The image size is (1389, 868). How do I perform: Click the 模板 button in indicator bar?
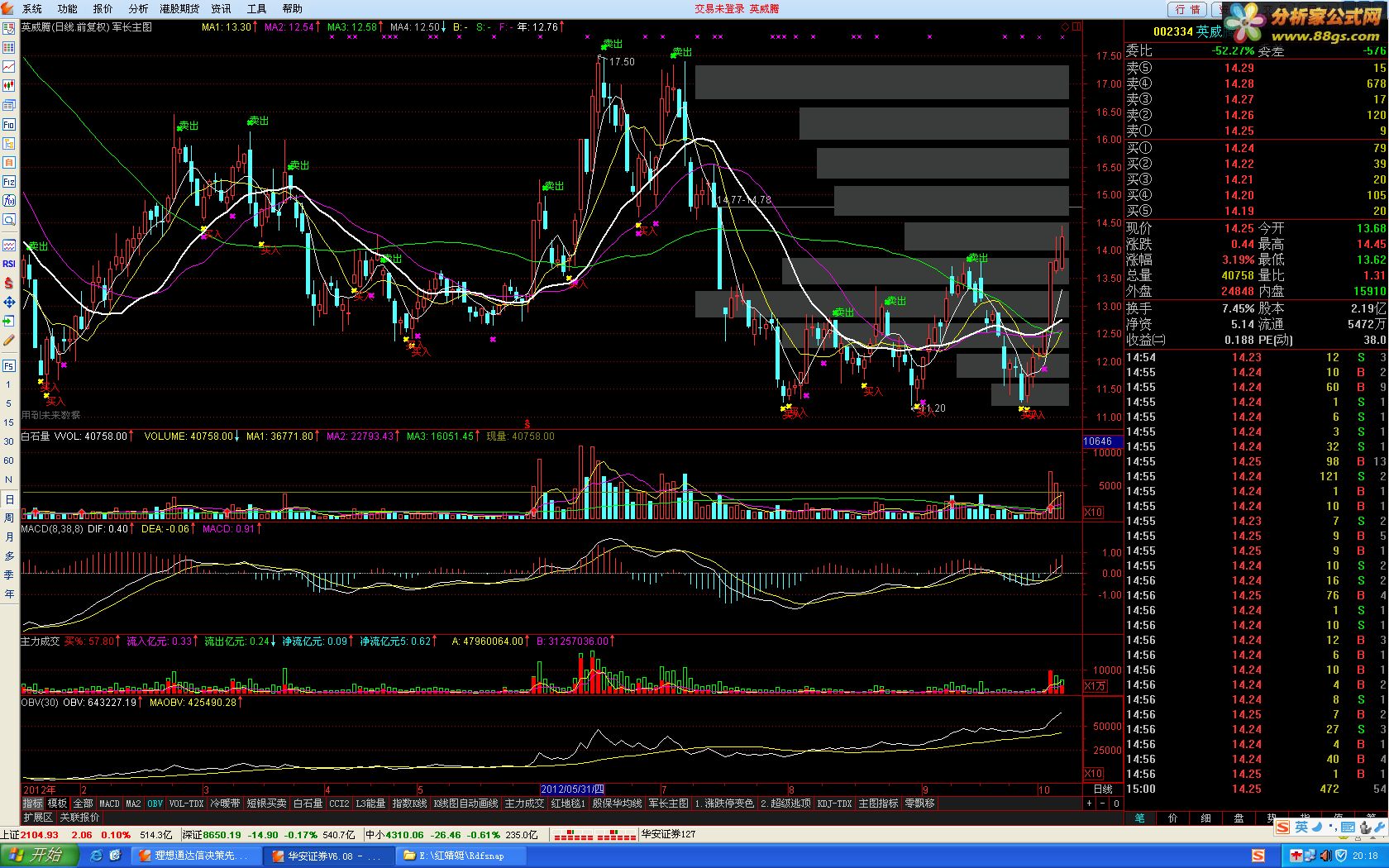[x=57, y=804]
